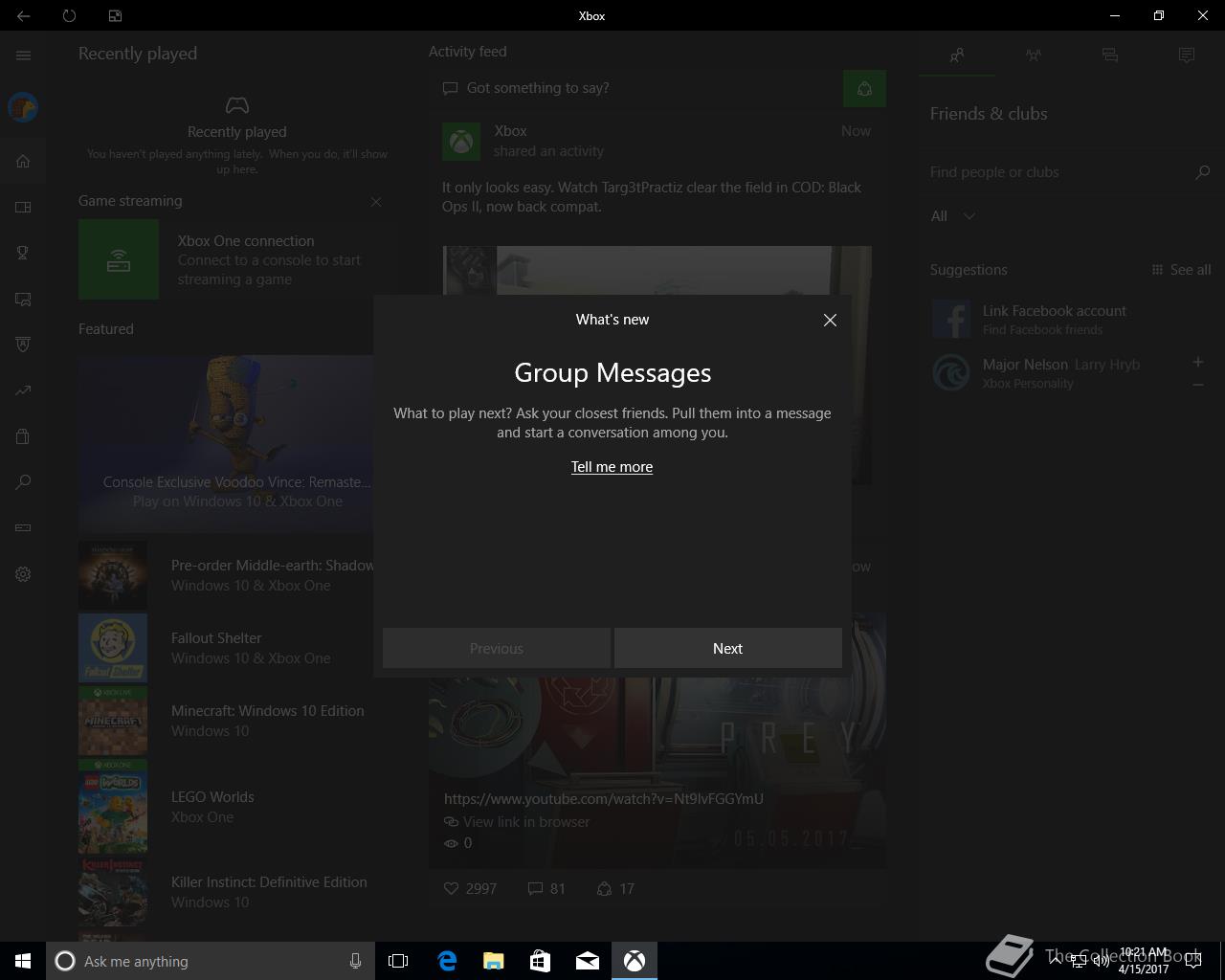Open the Tell me more link
Screen dimensions: 1225x980
[612, 467]
